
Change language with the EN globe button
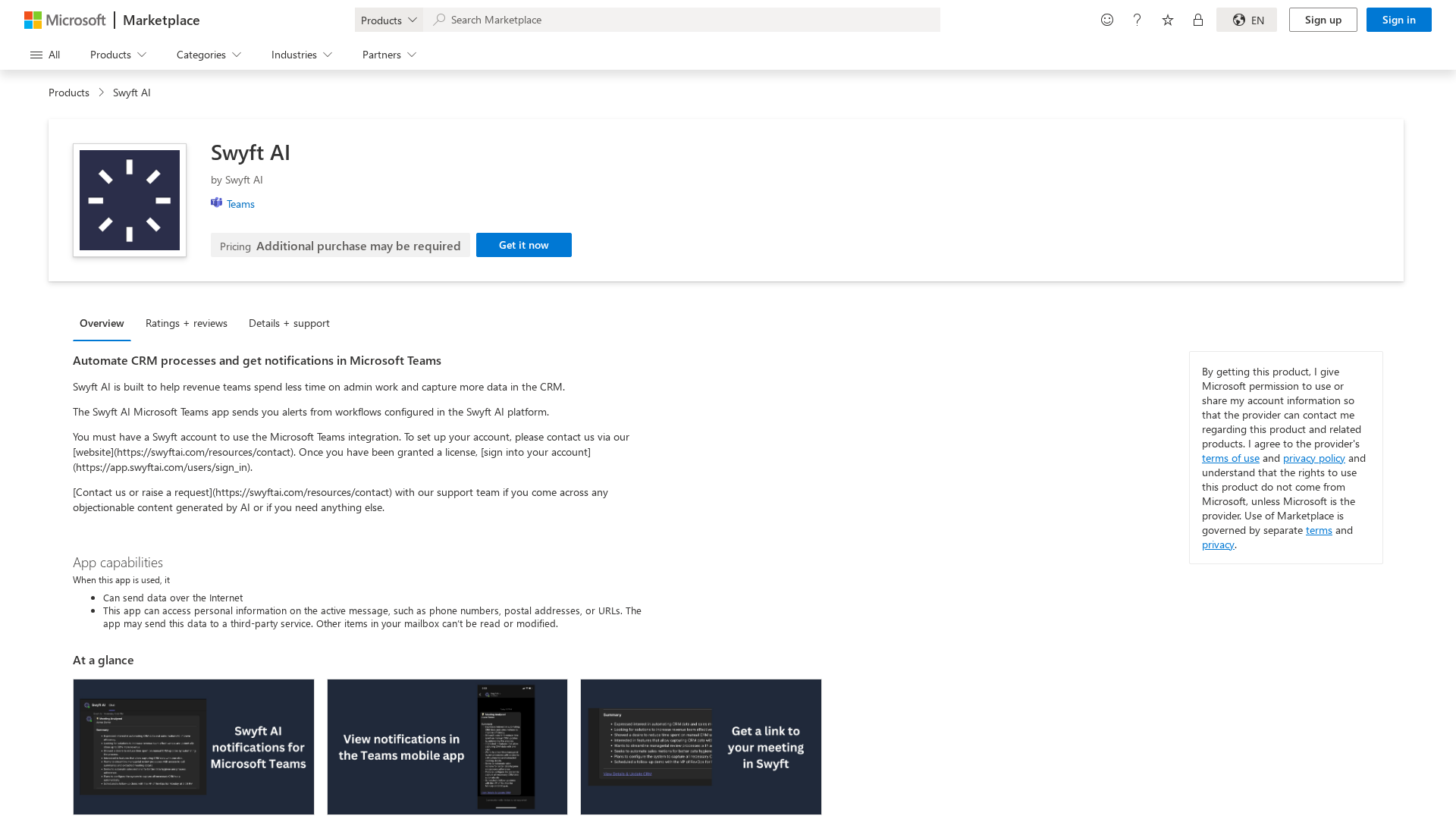(x=1247, y=20)
